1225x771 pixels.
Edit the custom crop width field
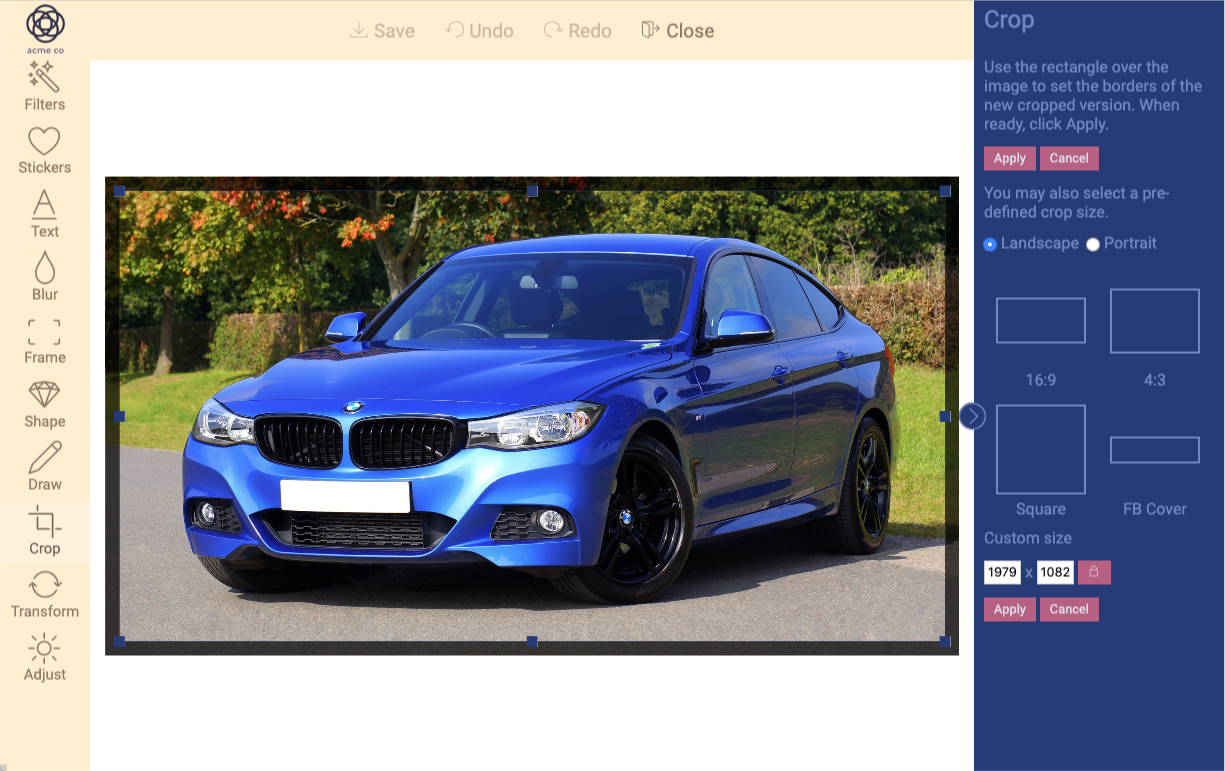point(1002,571)
